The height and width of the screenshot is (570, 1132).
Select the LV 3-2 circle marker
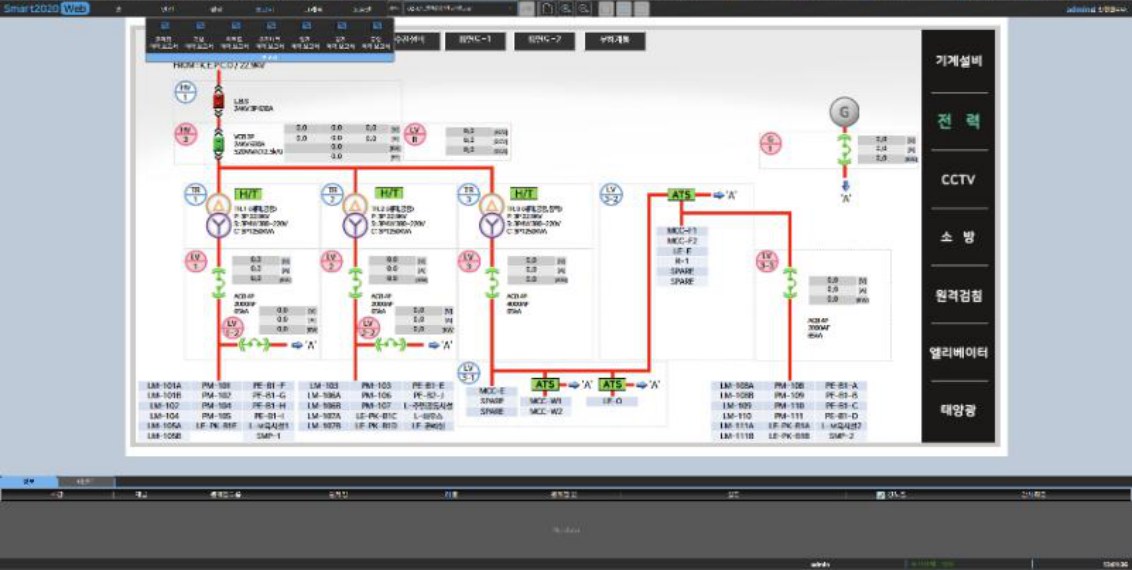pyautogui.click(x=611, y=194)
